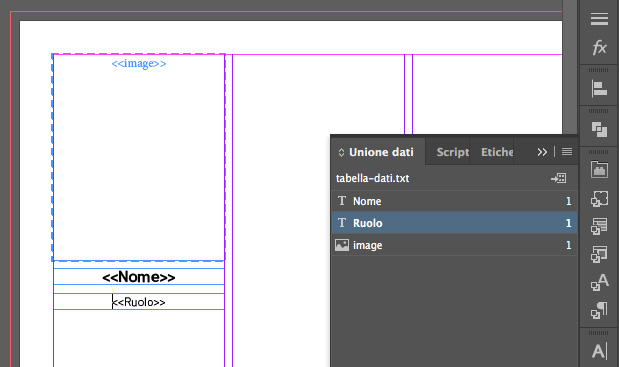Image resolution: width=619 pixels, height=367 pixels.
Task: Open the Table Styles panel icon
Action: click(x=599, y=227)
